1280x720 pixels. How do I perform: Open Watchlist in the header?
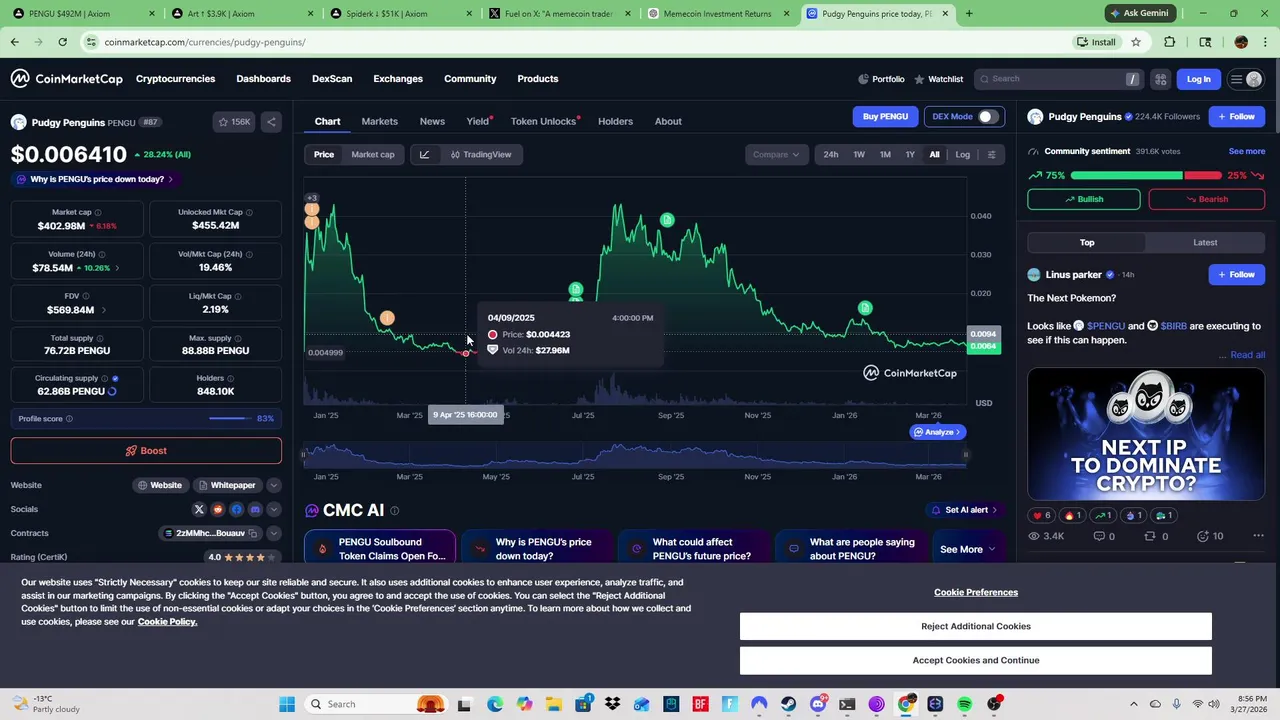coord(938,79)
